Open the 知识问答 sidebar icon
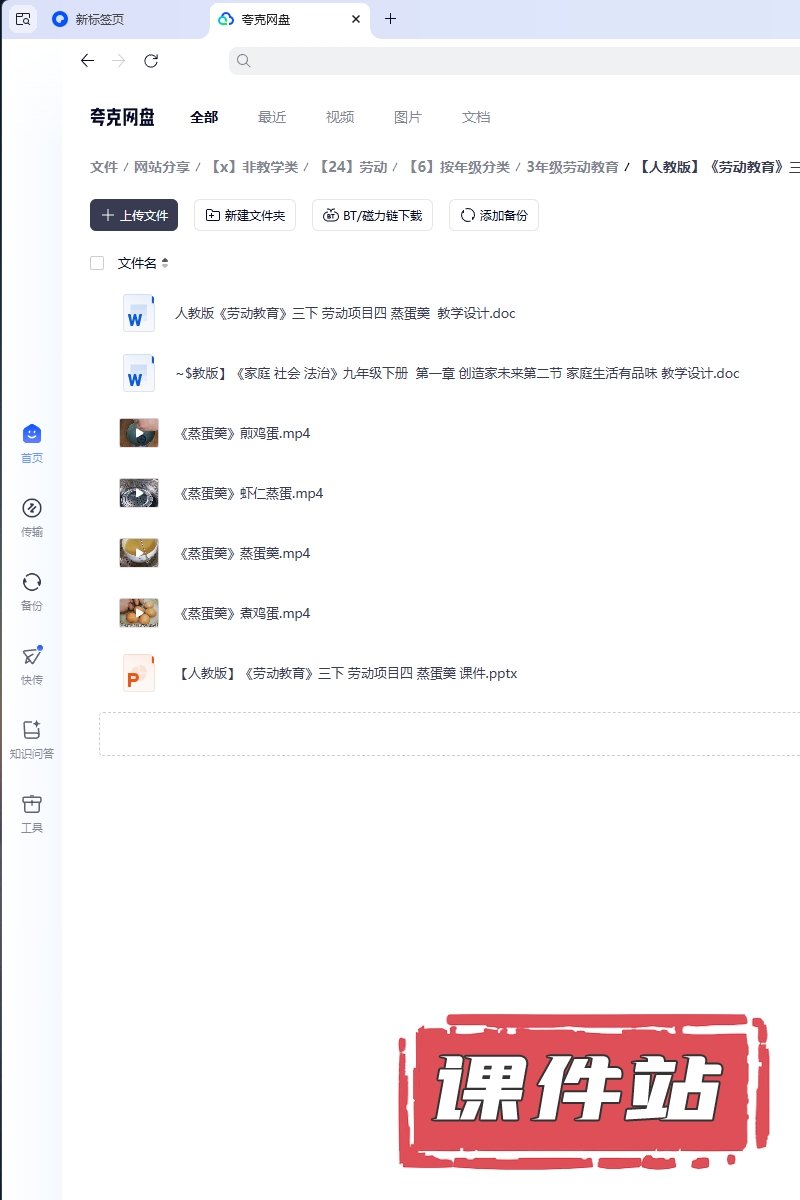The height and width of the screenshot is (1200, 800). (x=32, y=731)
